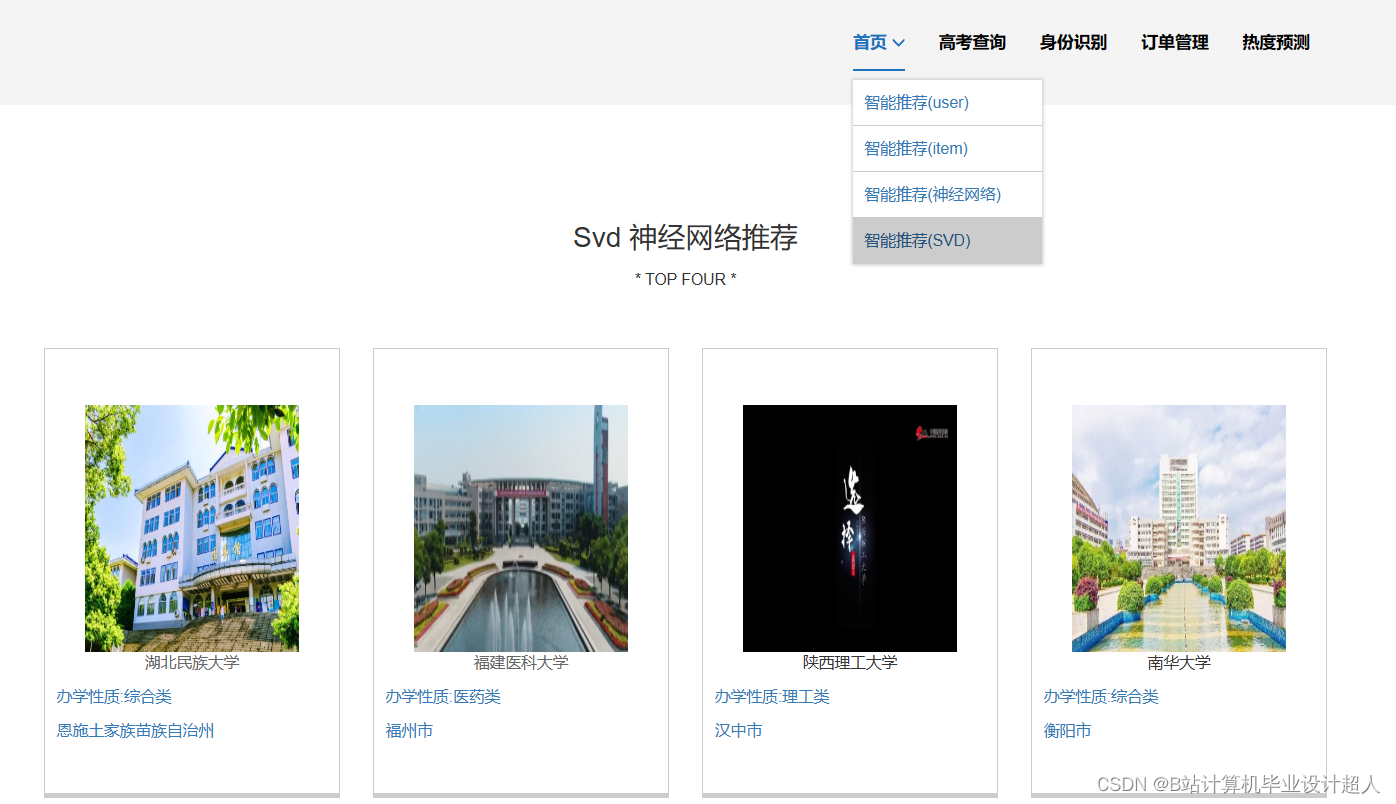Choose 智能推荐(user) from the dropdown
Screen dimensions: 1396x804
pyautogui.click(x=947, y=103)
